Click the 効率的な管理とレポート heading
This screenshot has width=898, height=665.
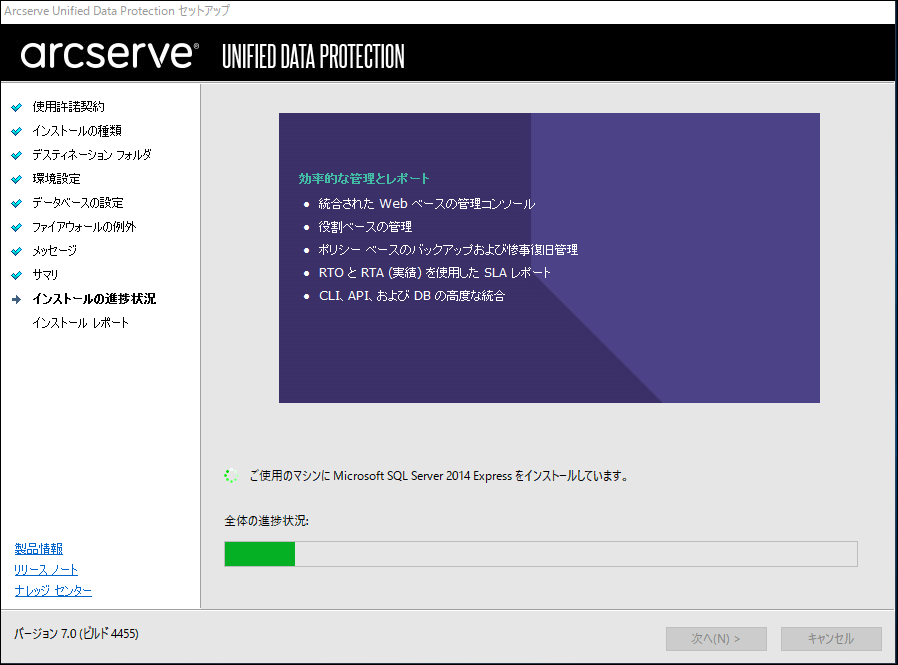coord(364,179)
